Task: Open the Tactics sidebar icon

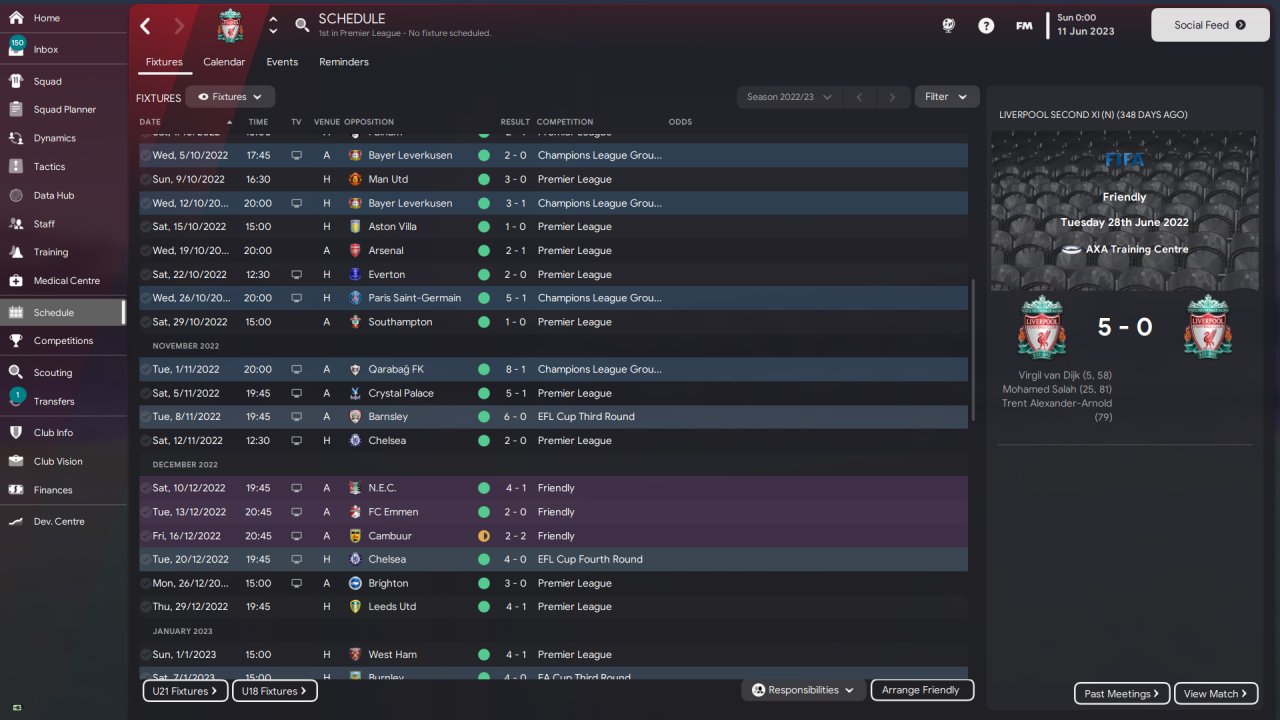Action: pos(16,167)
